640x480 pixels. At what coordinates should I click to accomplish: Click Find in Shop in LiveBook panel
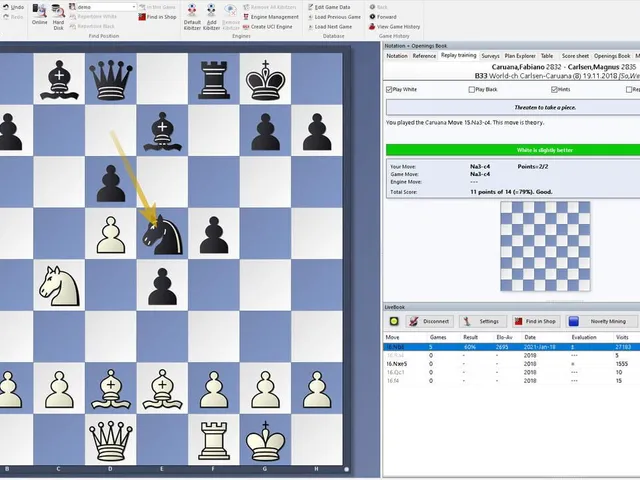(x=536, y=321)
